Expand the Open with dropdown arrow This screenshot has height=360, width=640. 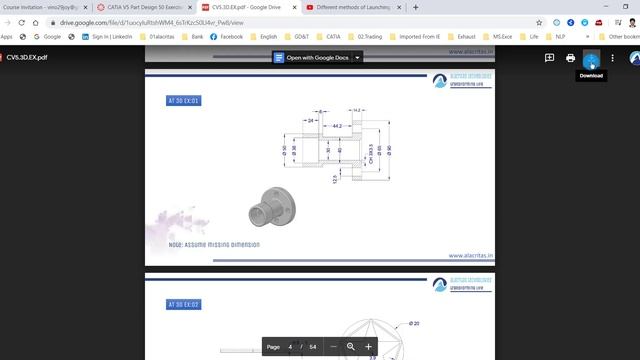tap(357, 58)
